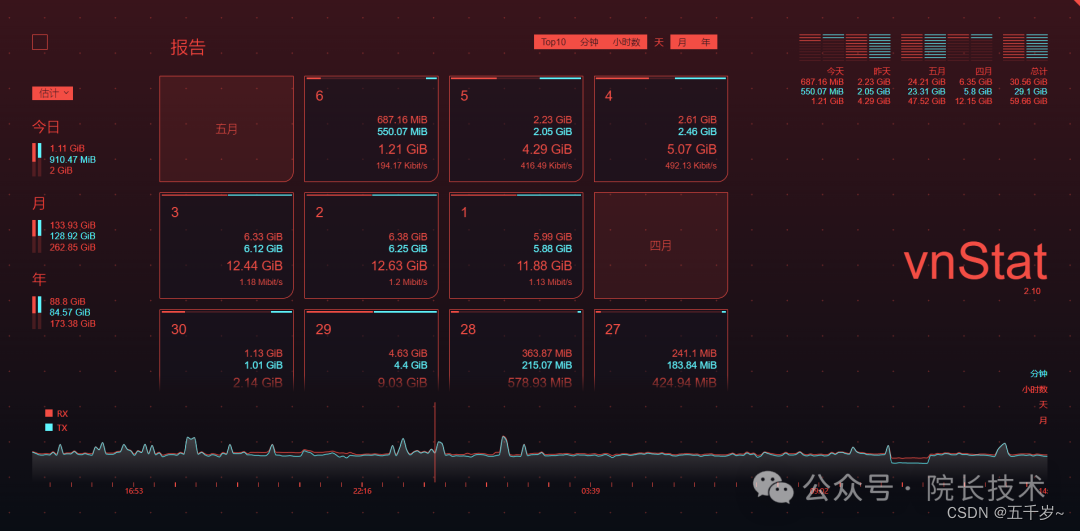Click the 5.07 GiB total on day 4

[692, 149]
